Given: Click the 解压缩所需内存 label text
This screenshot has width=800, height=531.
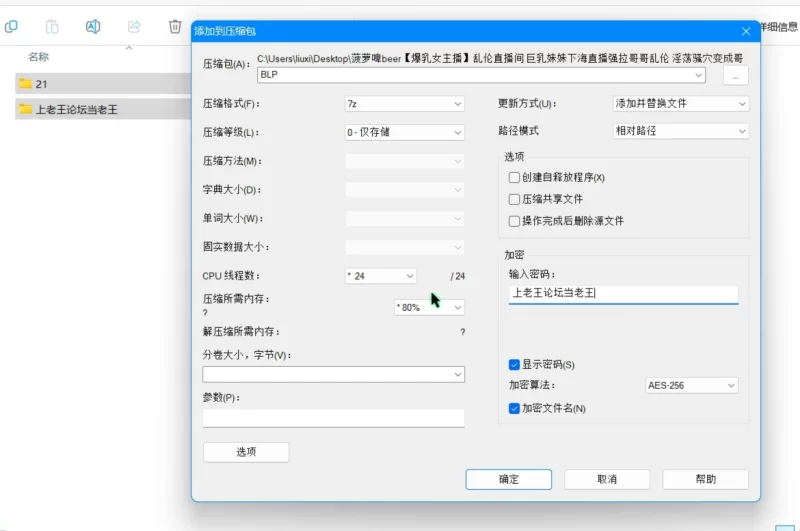Looking at the screenshot, I should [x=241, y=332].
